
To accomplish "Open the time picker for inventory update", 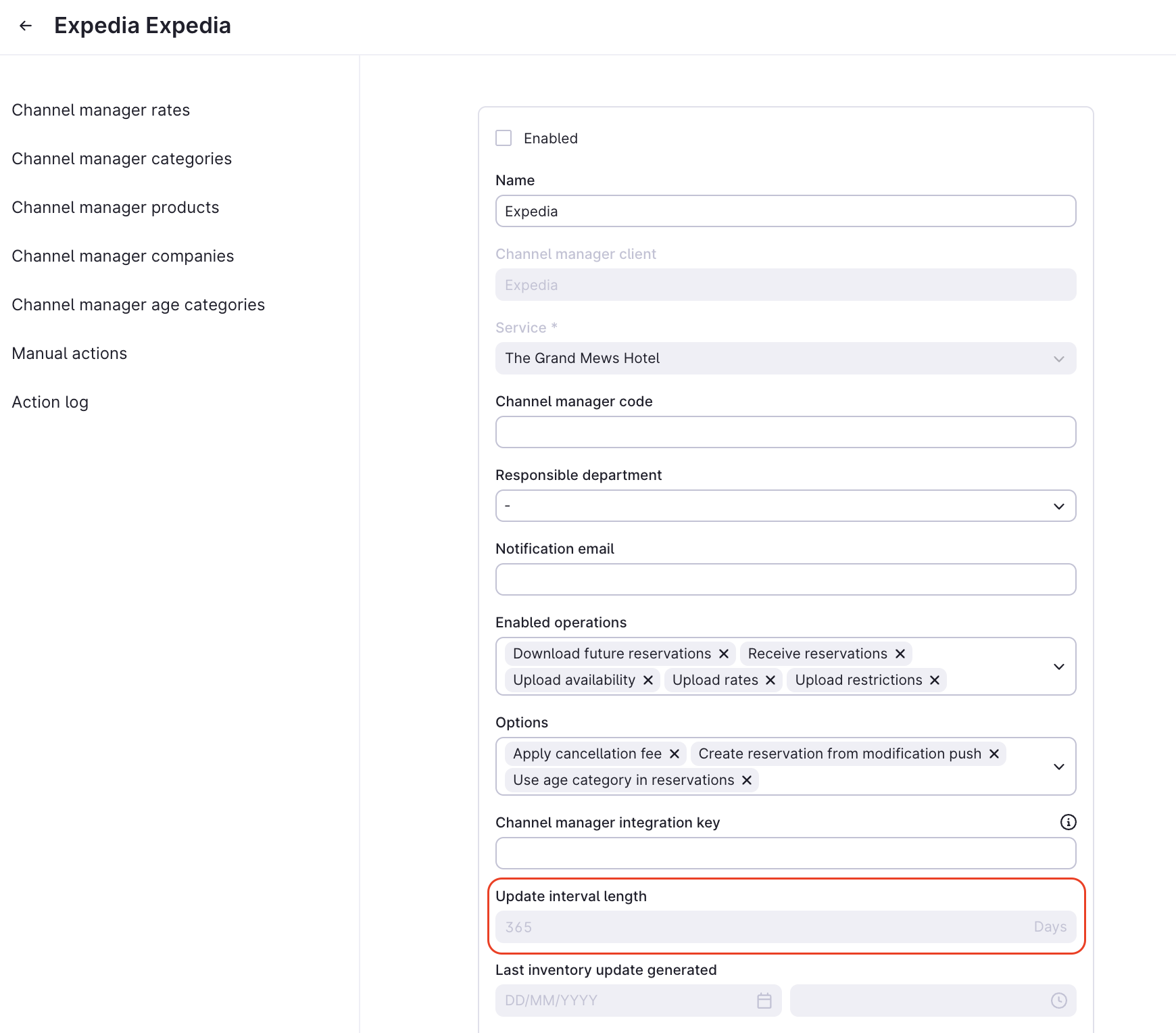I will pos(1057,1001).
